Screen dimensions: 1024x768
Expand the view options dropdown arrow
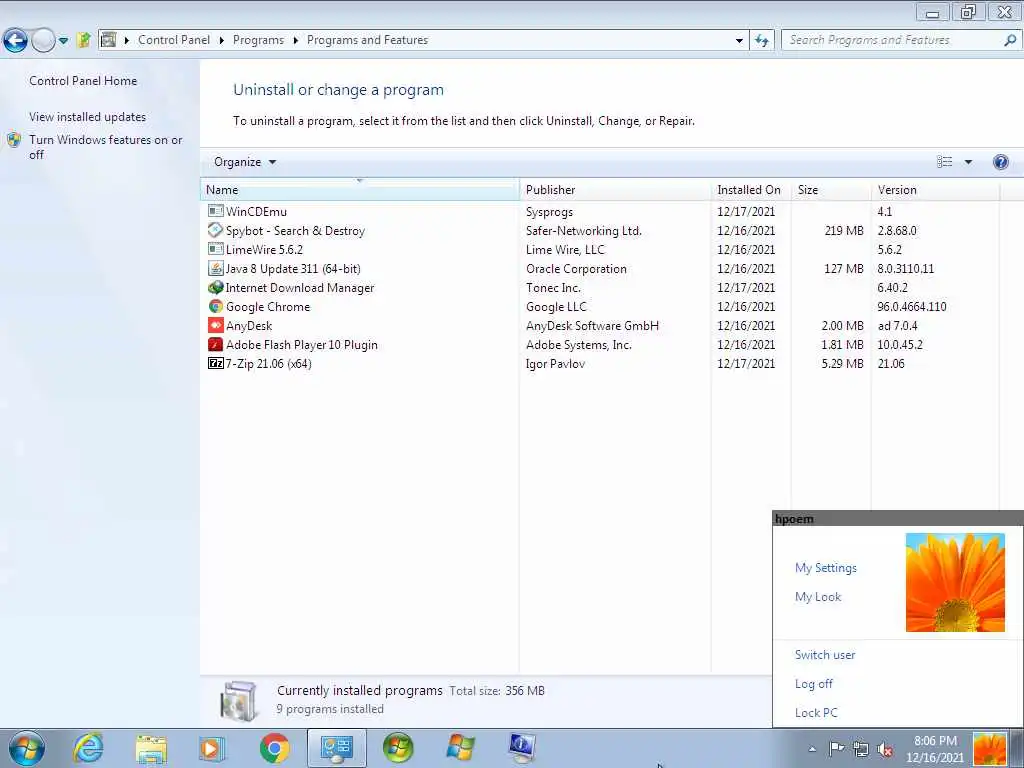968,162
